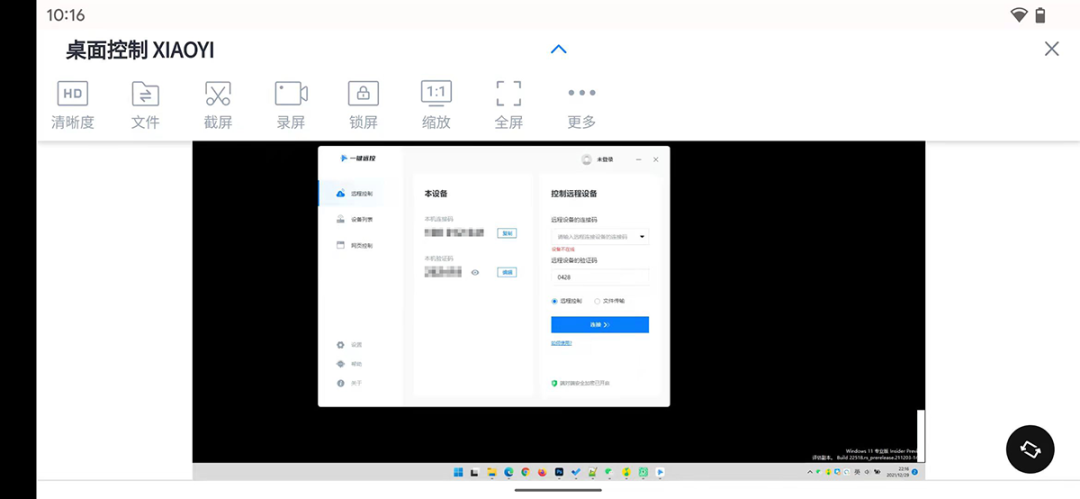
Task: Open the WeChat icon on remote taskbar
Action: coord(609,472)
